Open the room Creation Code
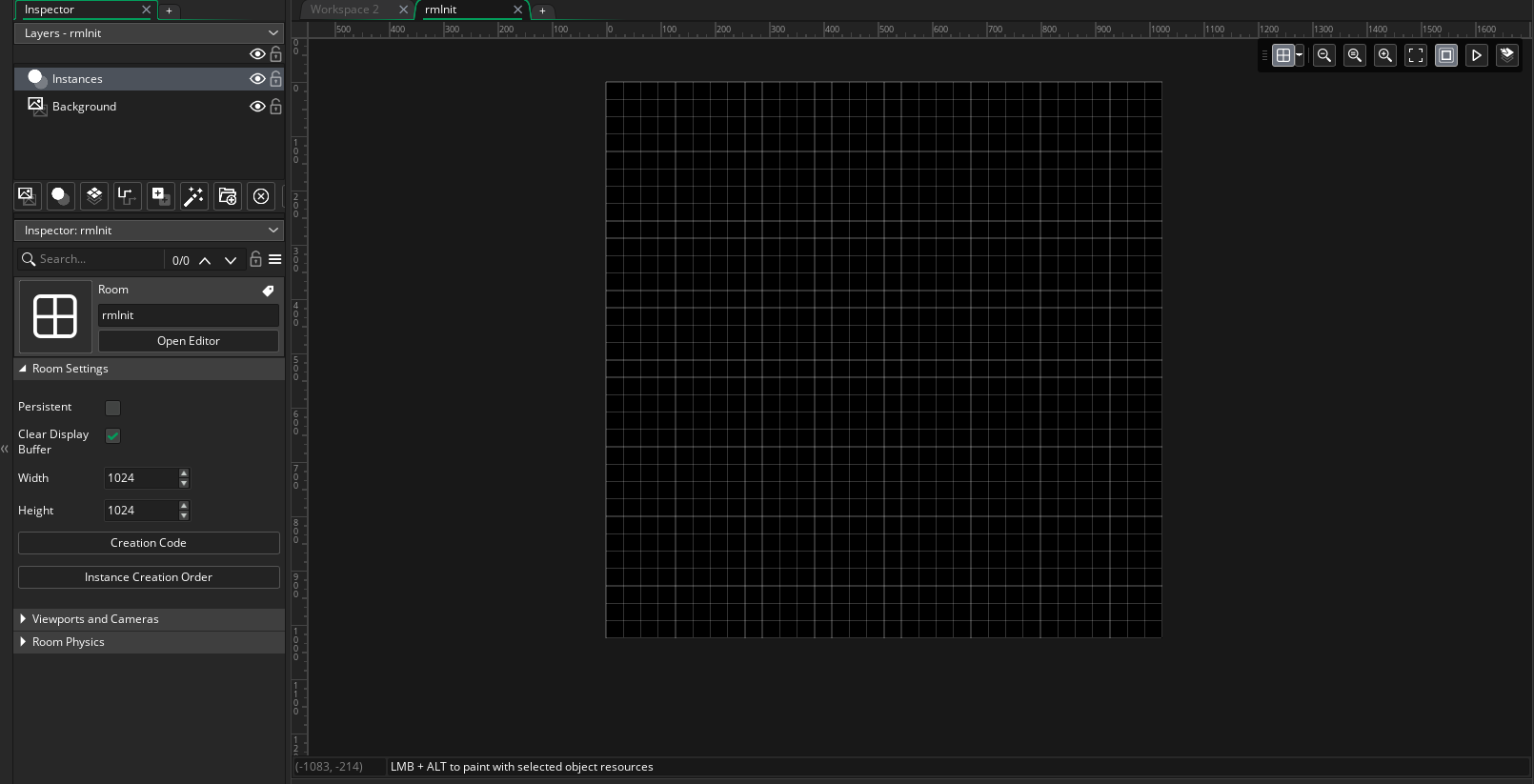1534x784 pixels. 149,543
